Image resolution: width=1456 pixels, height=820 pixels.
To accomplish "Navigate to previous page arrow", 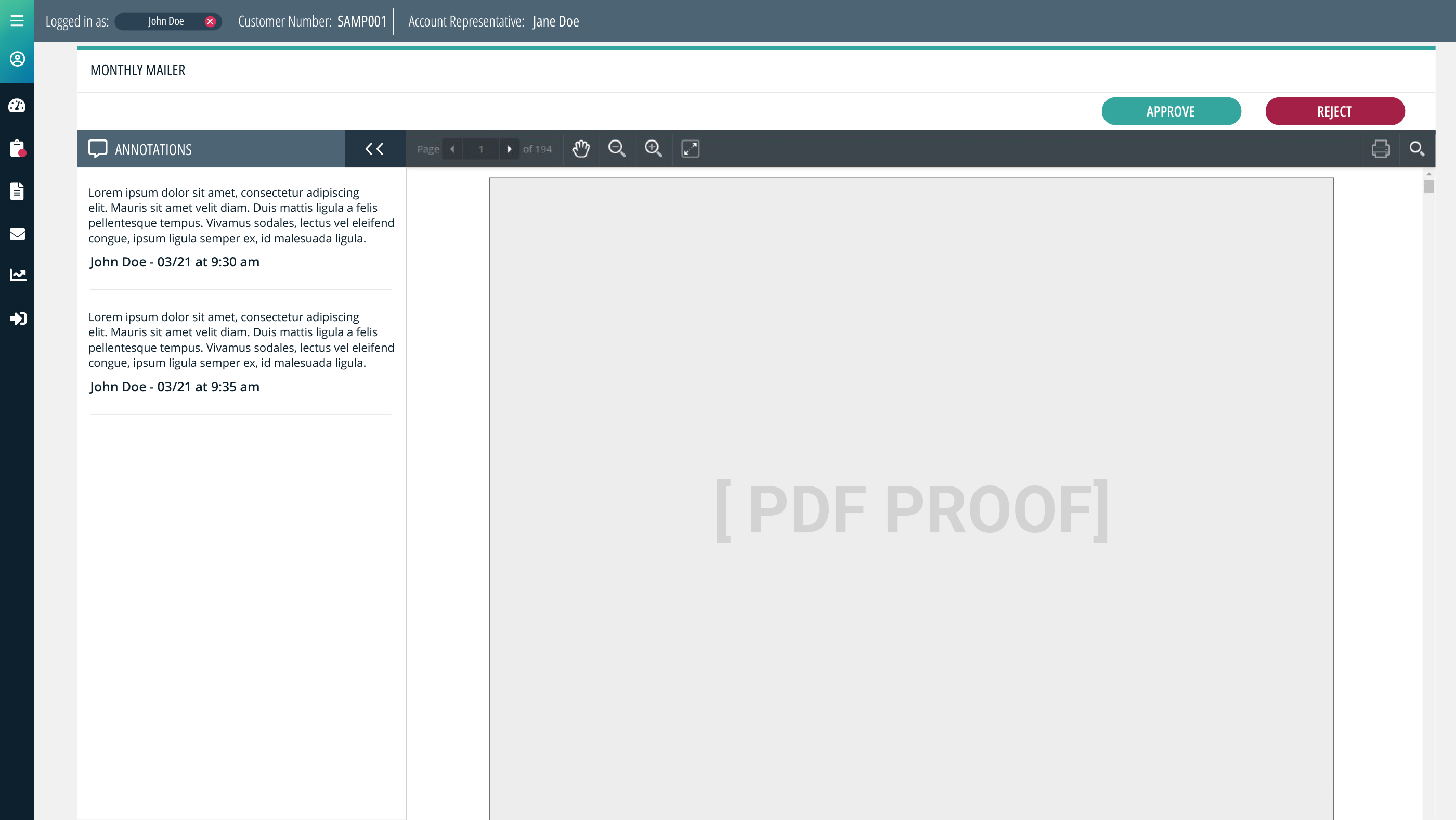I will [452, 149].
